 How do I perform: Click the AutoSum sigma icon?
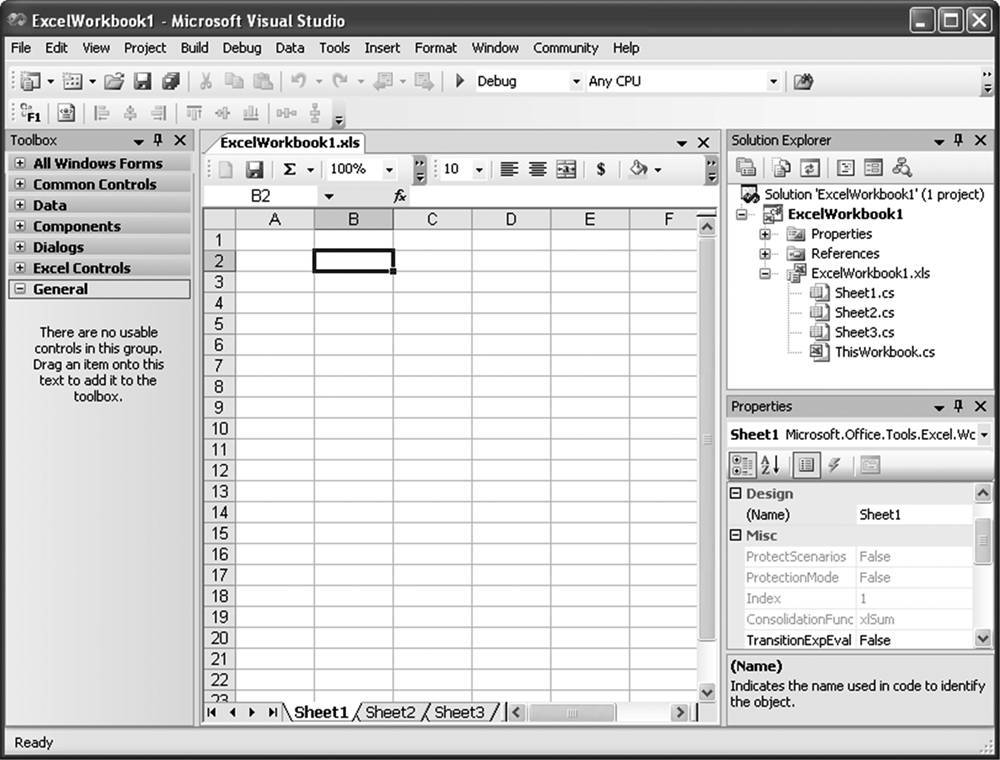point(290,169)
